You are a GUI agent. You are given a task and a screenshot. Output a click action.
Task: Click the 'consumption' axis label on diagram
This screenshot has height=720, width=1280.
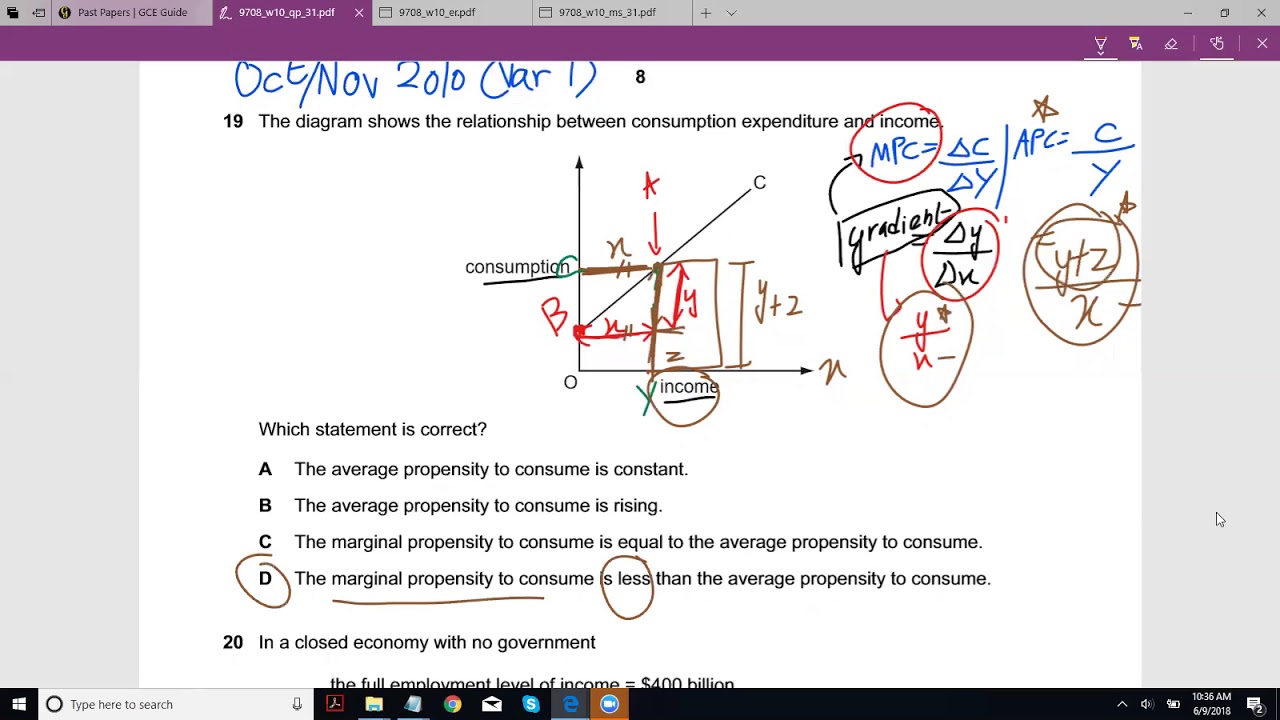pos(517,267)
